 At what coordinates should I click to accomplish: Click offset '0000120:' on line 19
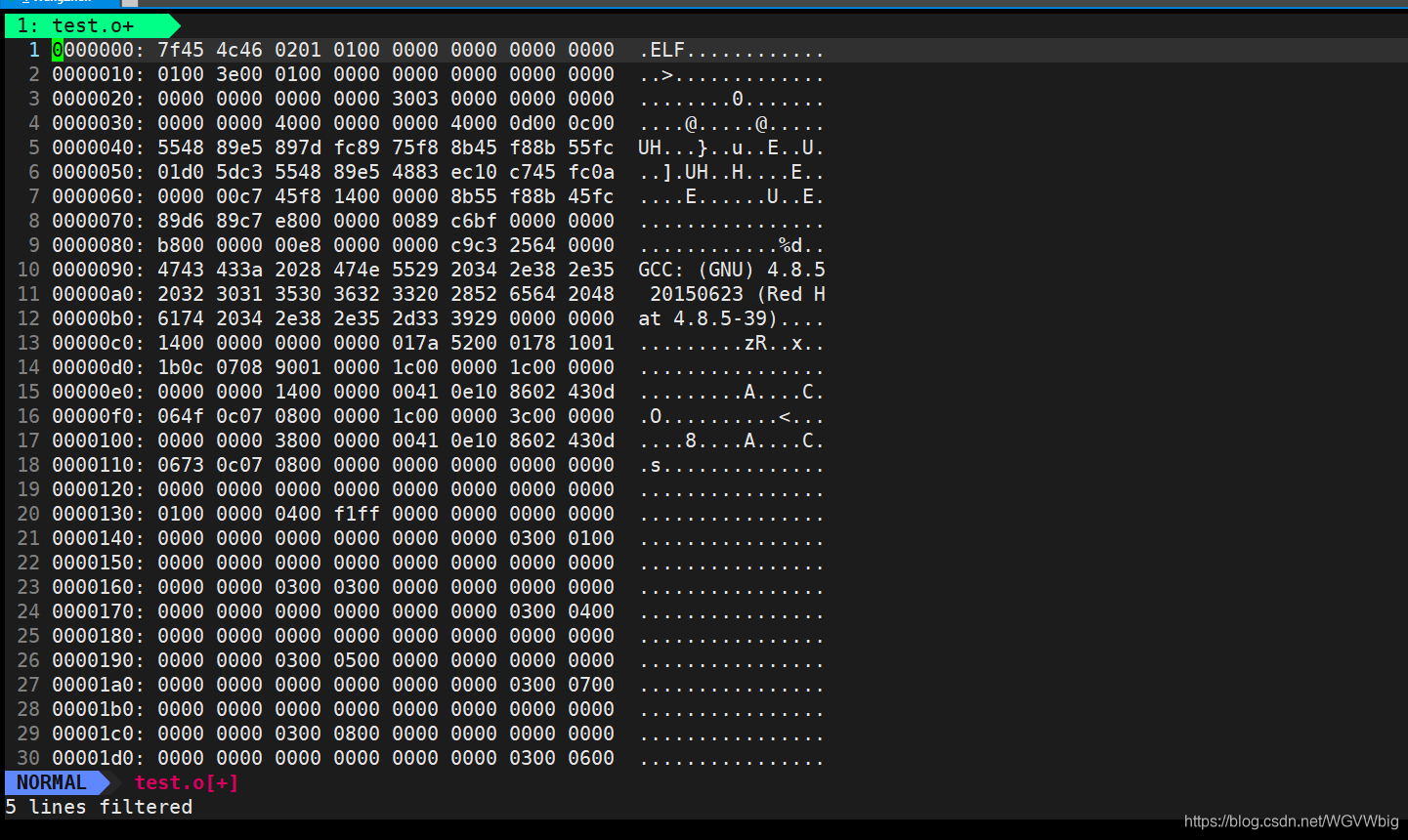tap(99, 489)
